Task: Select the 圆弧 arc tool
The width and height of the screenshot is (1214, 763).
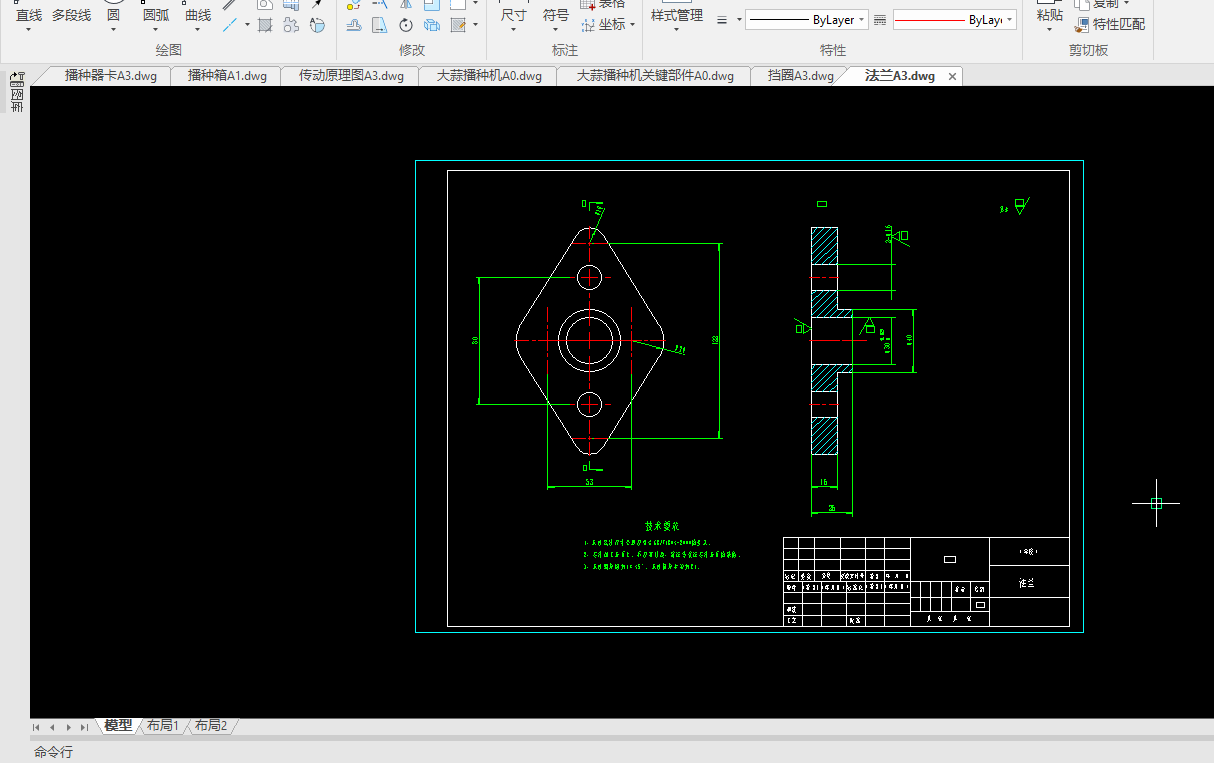Action: tap(156, 16)
